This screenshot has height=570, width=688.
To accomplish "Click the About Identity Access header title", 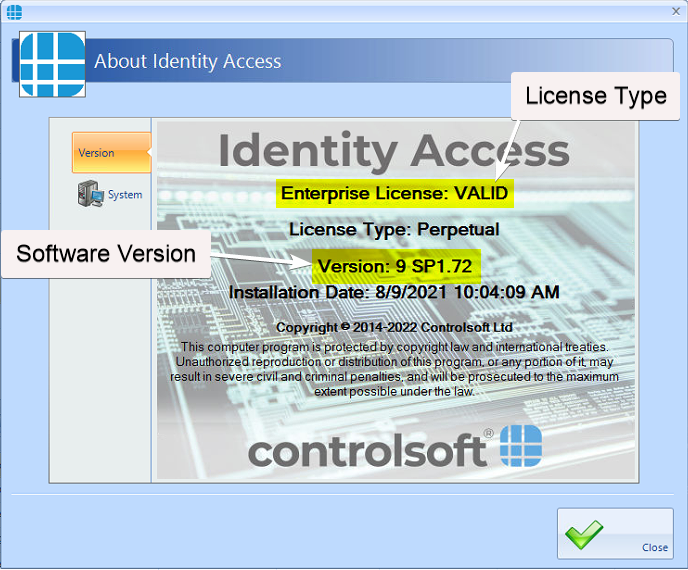I will pyautogui.click(x=188, y=61).
